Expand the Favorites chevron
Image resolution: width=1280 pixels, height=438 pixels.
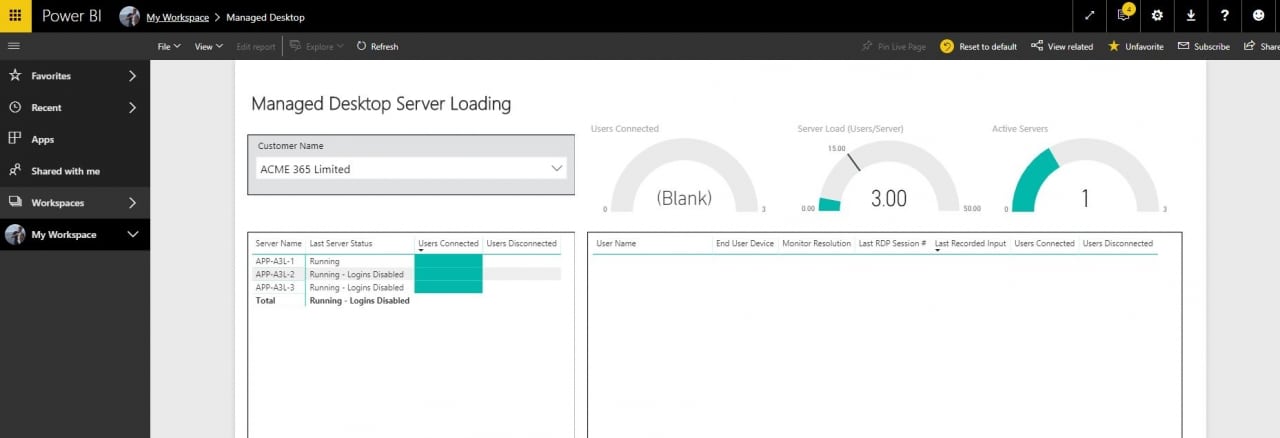click(133, 76)
